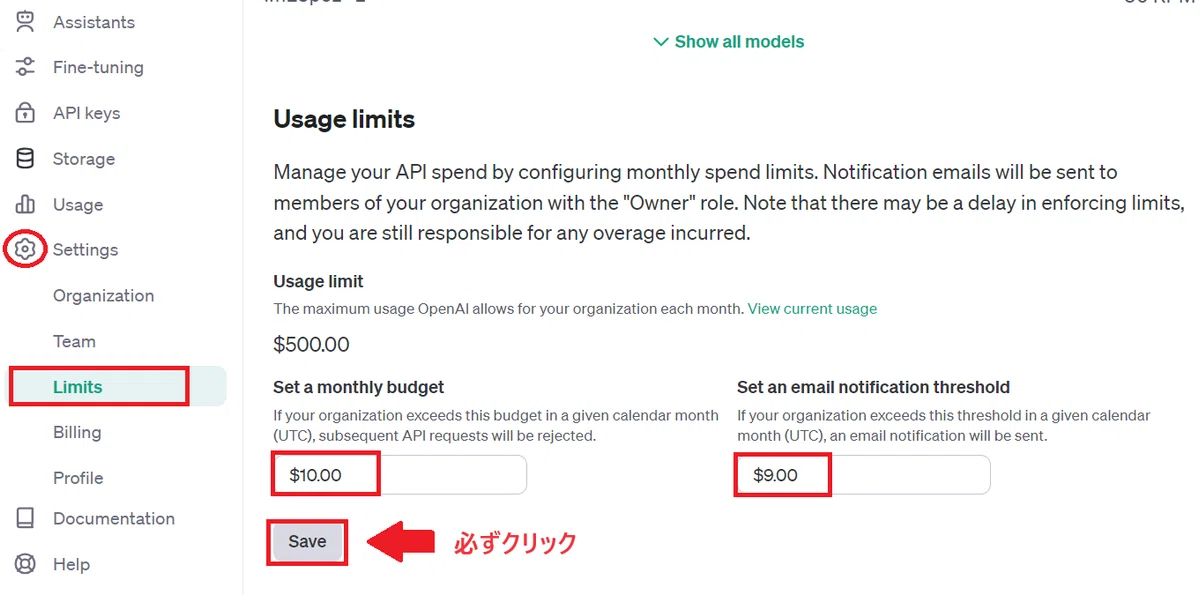1200x595 pixels.
Task: Select Organization under Settings
Action: [x=104, y=295]
